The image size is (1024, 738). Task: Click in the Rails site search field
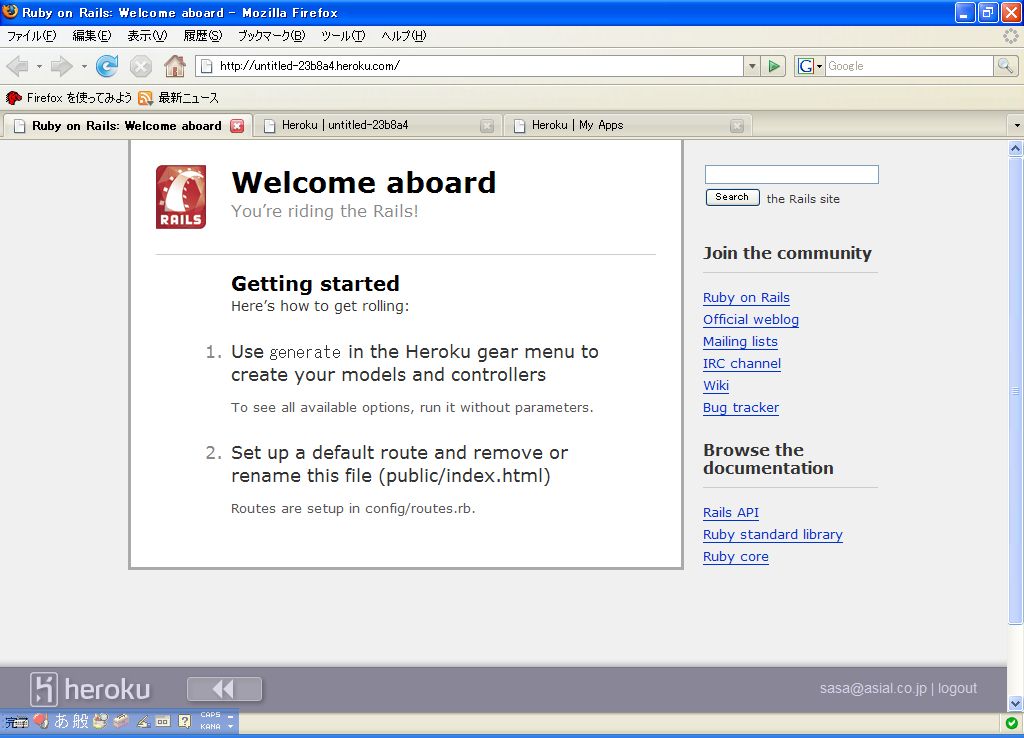click(x=791, y=175)
